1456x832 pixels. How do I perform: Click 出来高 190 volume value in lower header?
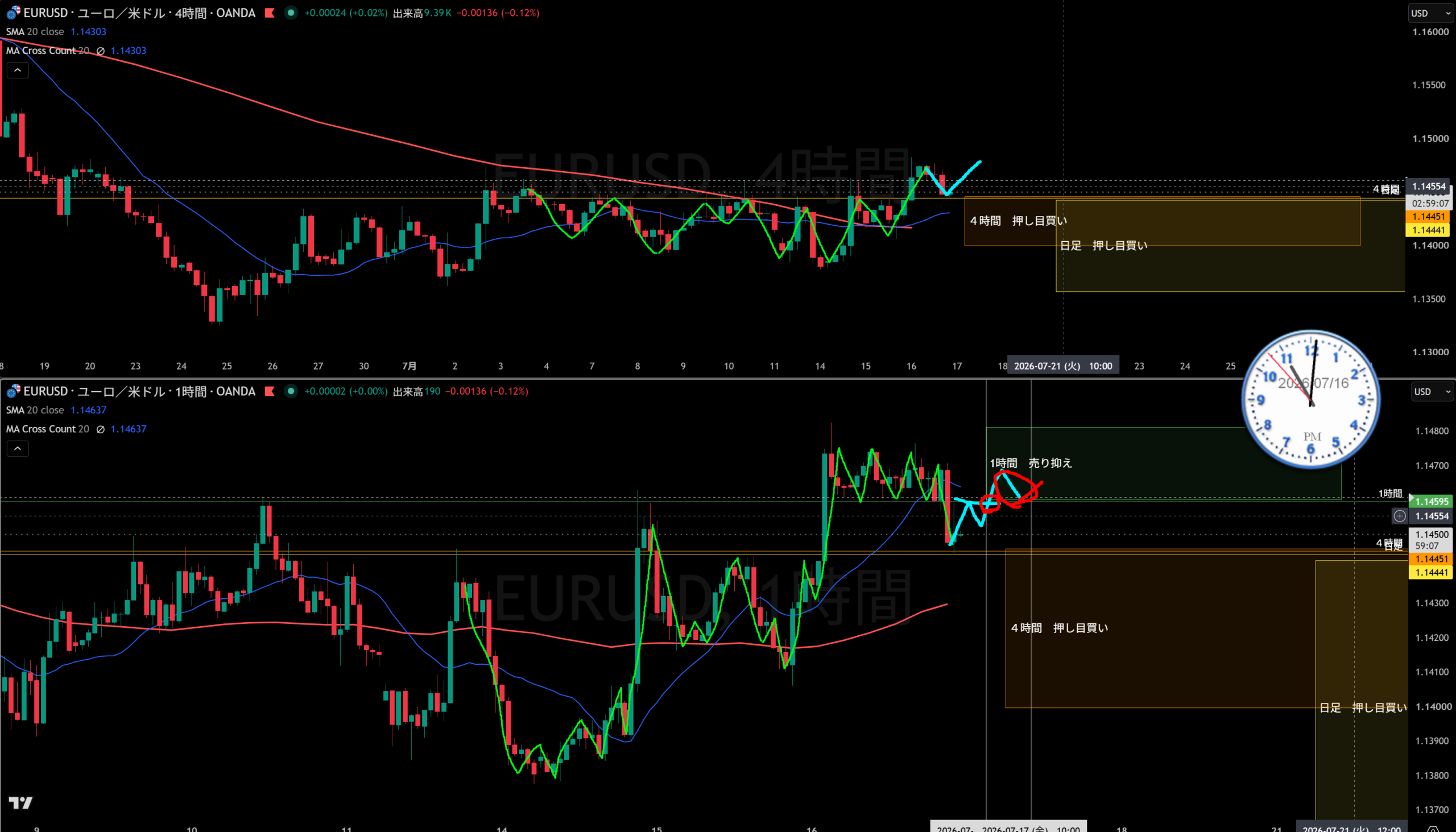click(416, 391)
